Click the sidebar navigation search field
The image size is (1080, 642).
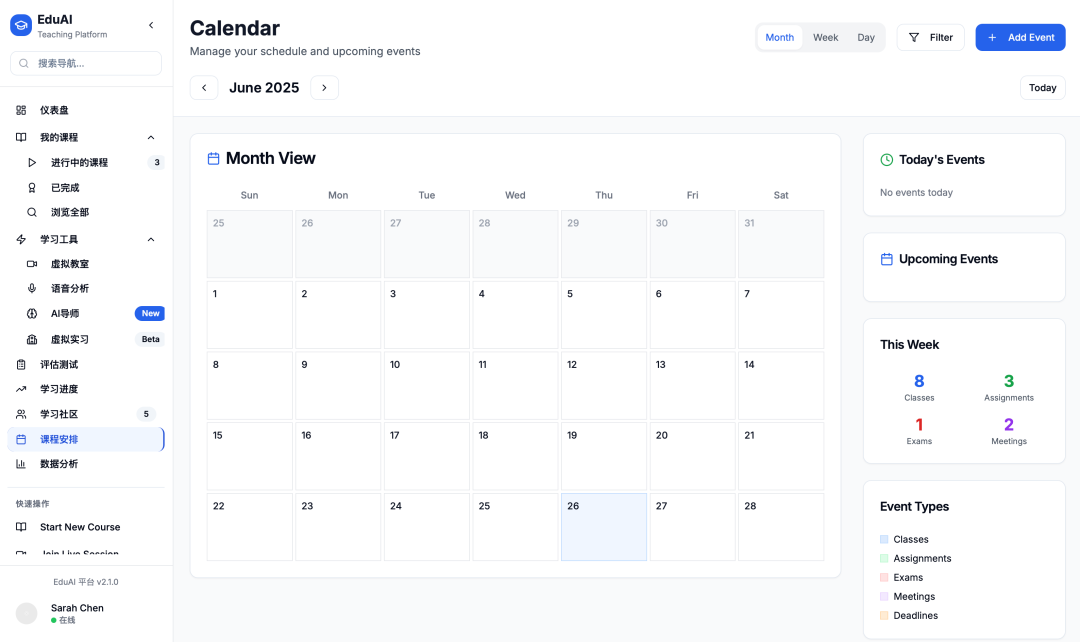click(x=86, y=63)
